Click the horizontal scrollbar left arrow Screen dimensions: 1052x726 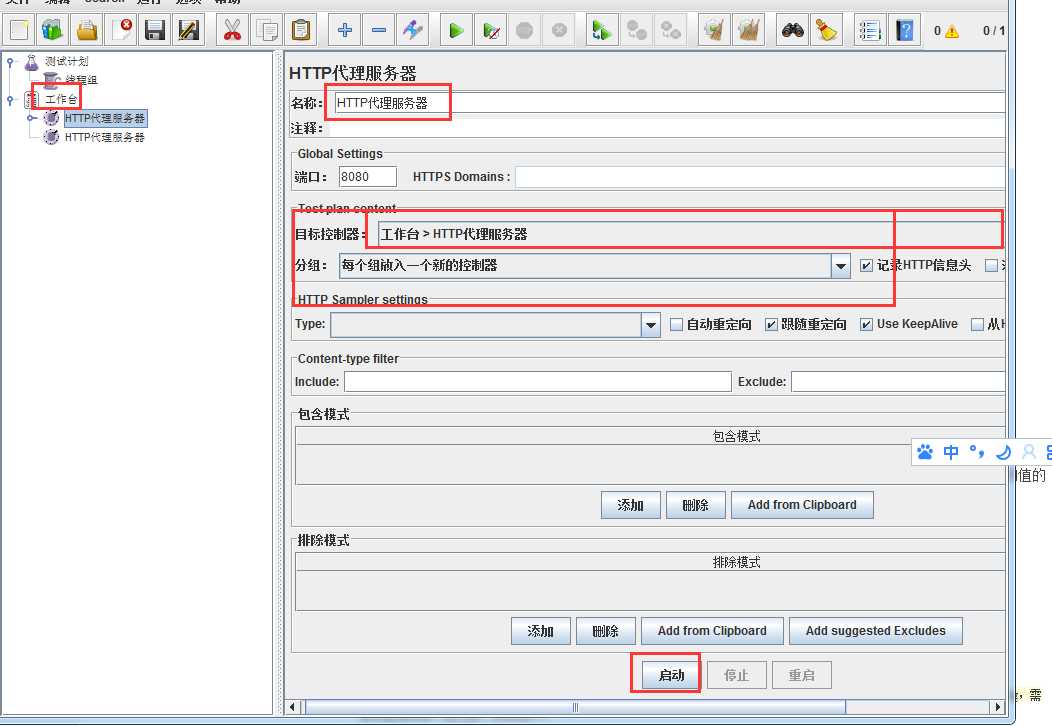pyautogui.click(x=293, y=707)
